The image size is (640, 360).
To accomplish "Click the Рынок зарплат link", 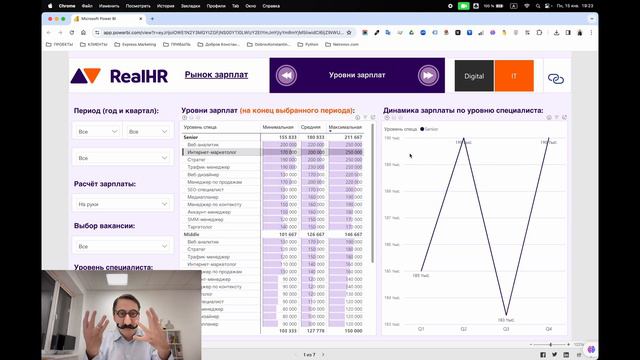I will coord(216,75).
